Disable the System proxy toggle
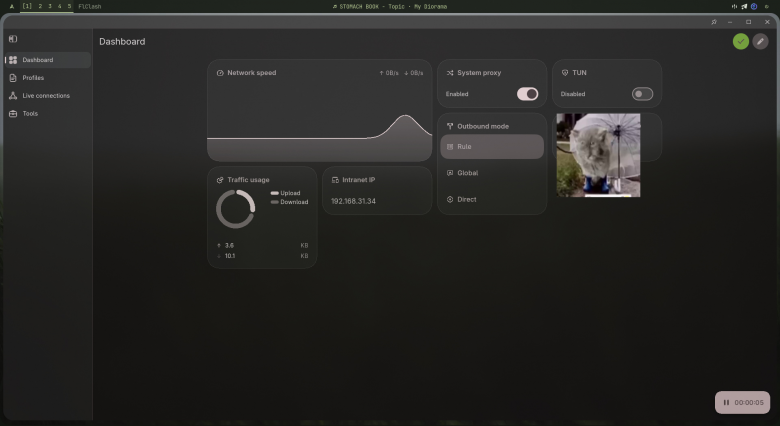The height and width of the screenshot is (426, 780). [x=527, y=94]
